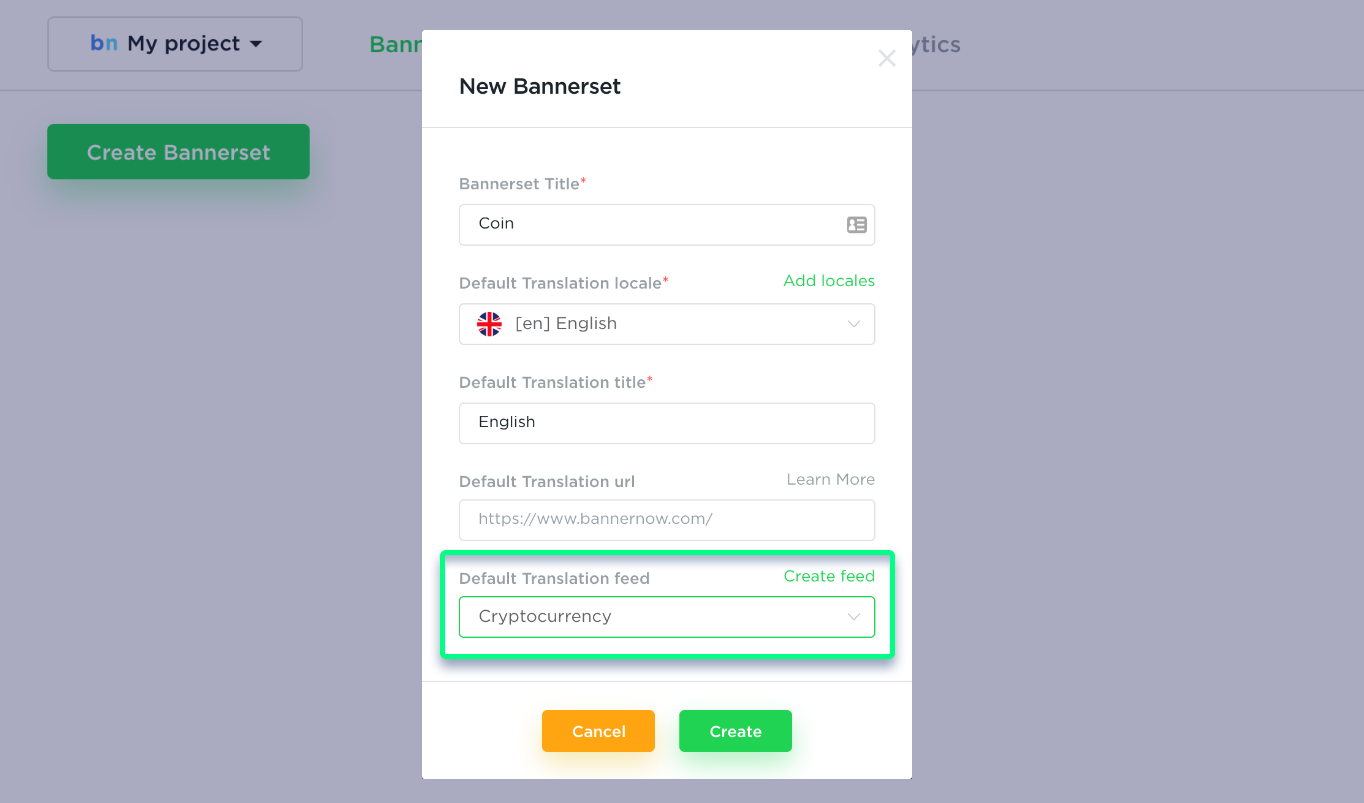
Task: Switch to the partially hidden Banners tab
Action: 395,44
